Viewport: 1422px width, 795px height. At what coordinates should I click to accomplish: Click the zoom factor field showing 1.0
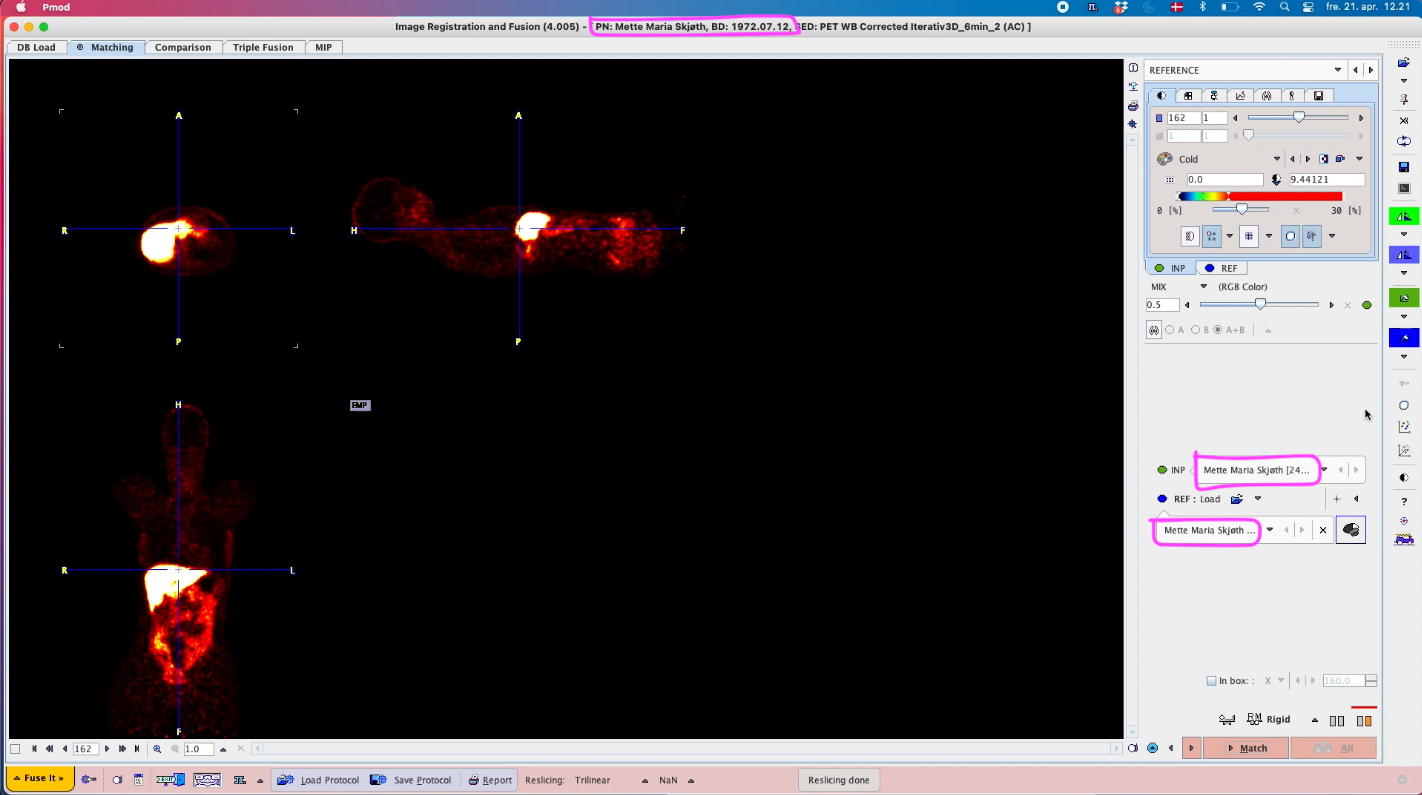[x=198, y=749]
